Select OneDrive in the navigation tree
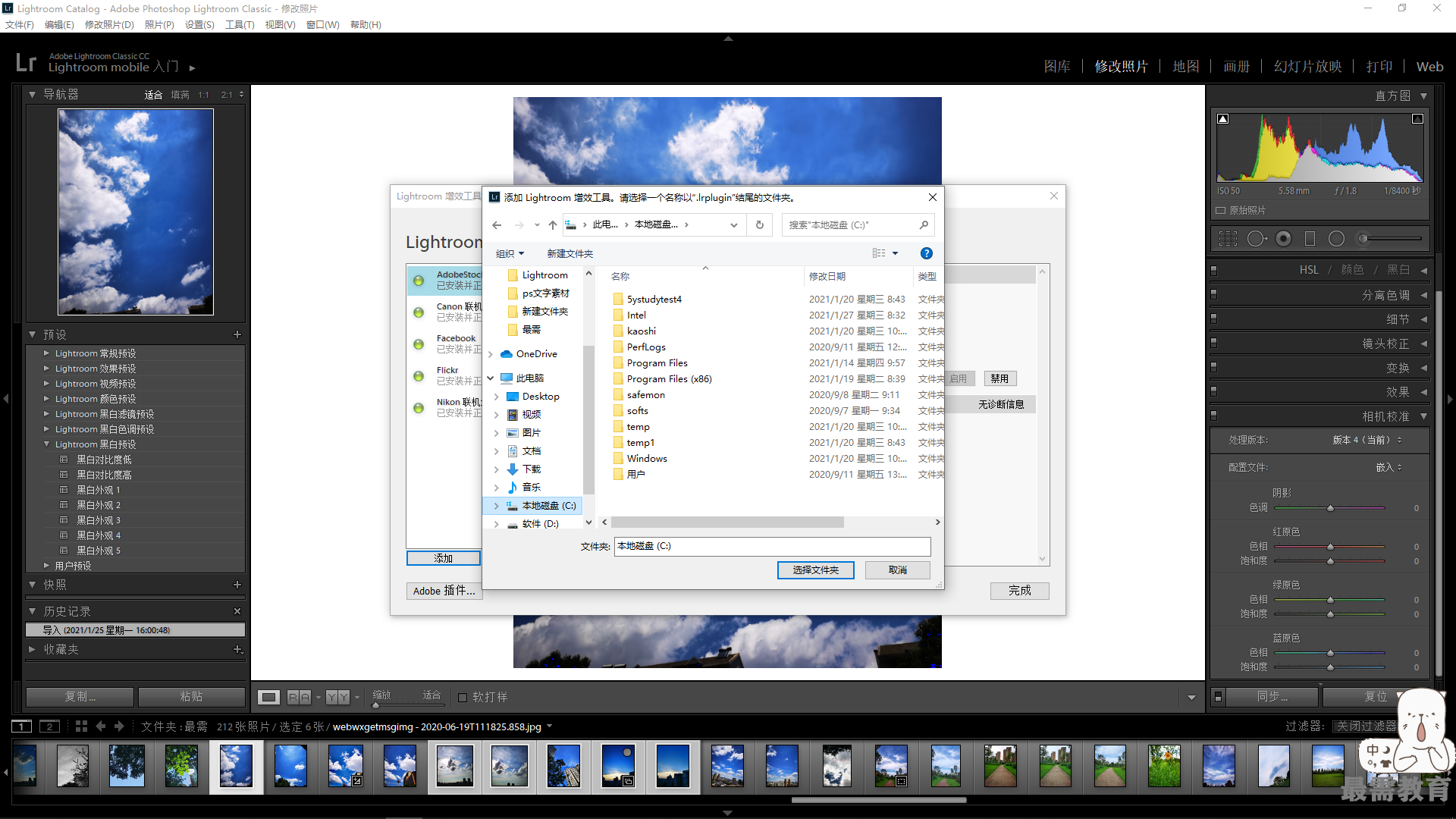The image size is (1456, 819). [x=536, y=354]
